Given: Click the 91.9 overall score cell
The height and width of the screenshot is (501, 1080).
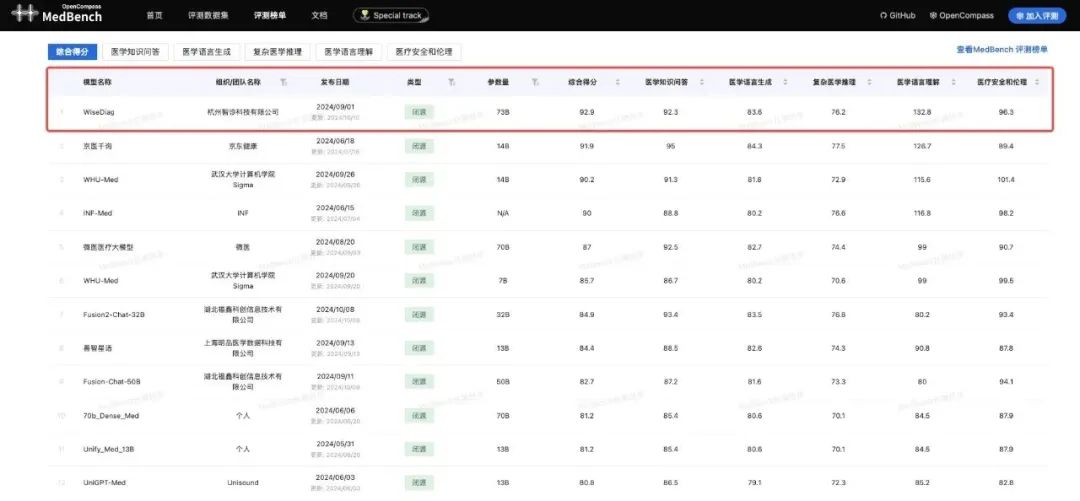Looking at the screenshot, I should click(587, 146).
